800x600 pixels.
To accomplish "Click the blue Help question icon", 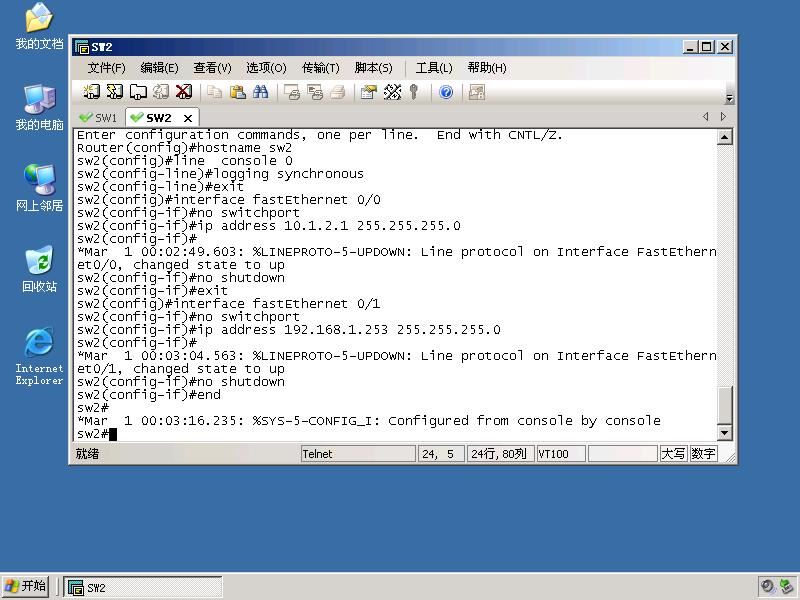I will (x=446, y=92).
